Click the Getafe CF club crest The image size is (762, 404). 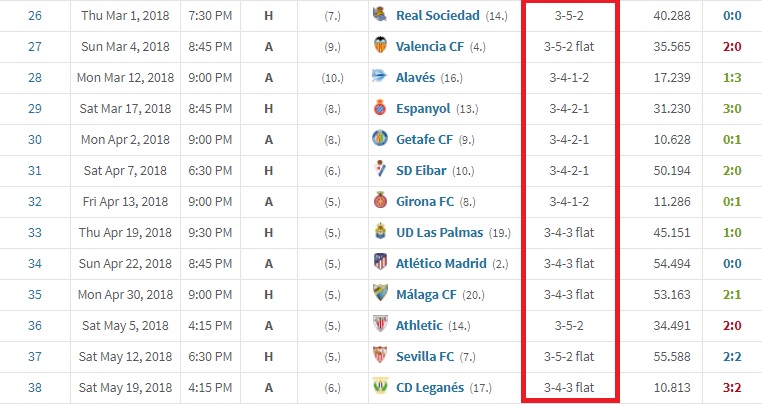pyautogui.click(x=380, y=139)
